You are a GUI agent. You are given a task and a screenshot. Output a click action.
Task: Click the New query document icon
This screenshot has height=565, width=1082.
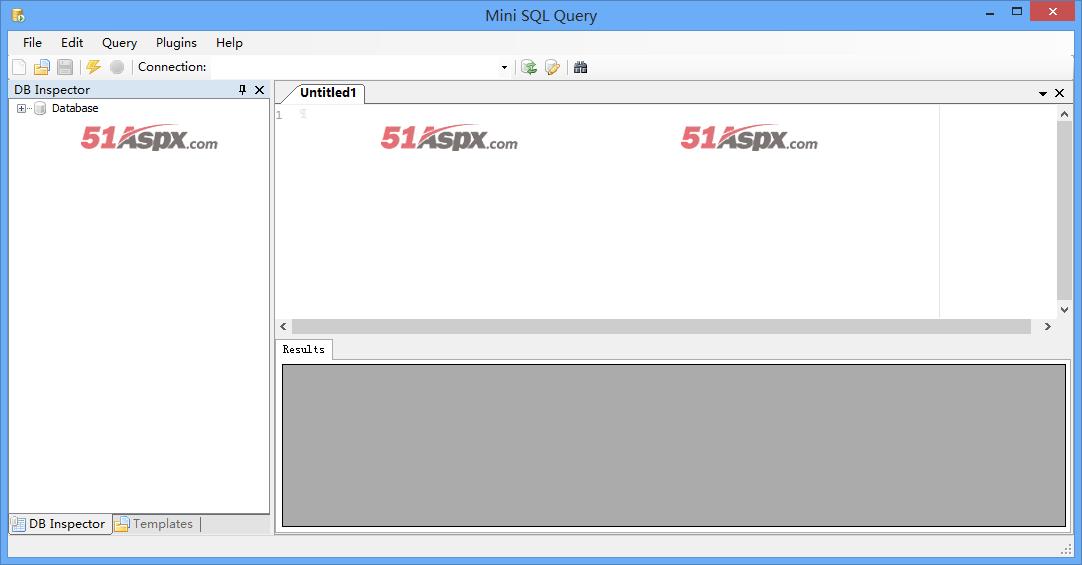[x=19, y=67]
